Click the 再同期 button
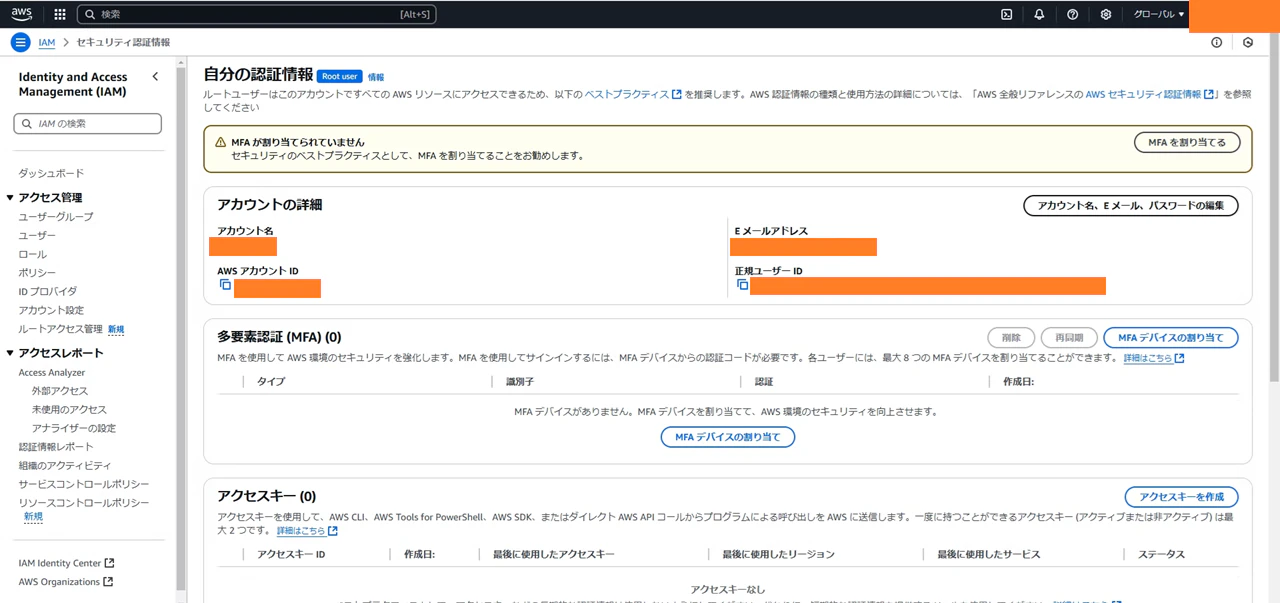The width and height of the screenshot is (1280, 603). [x=1069, y=338]
